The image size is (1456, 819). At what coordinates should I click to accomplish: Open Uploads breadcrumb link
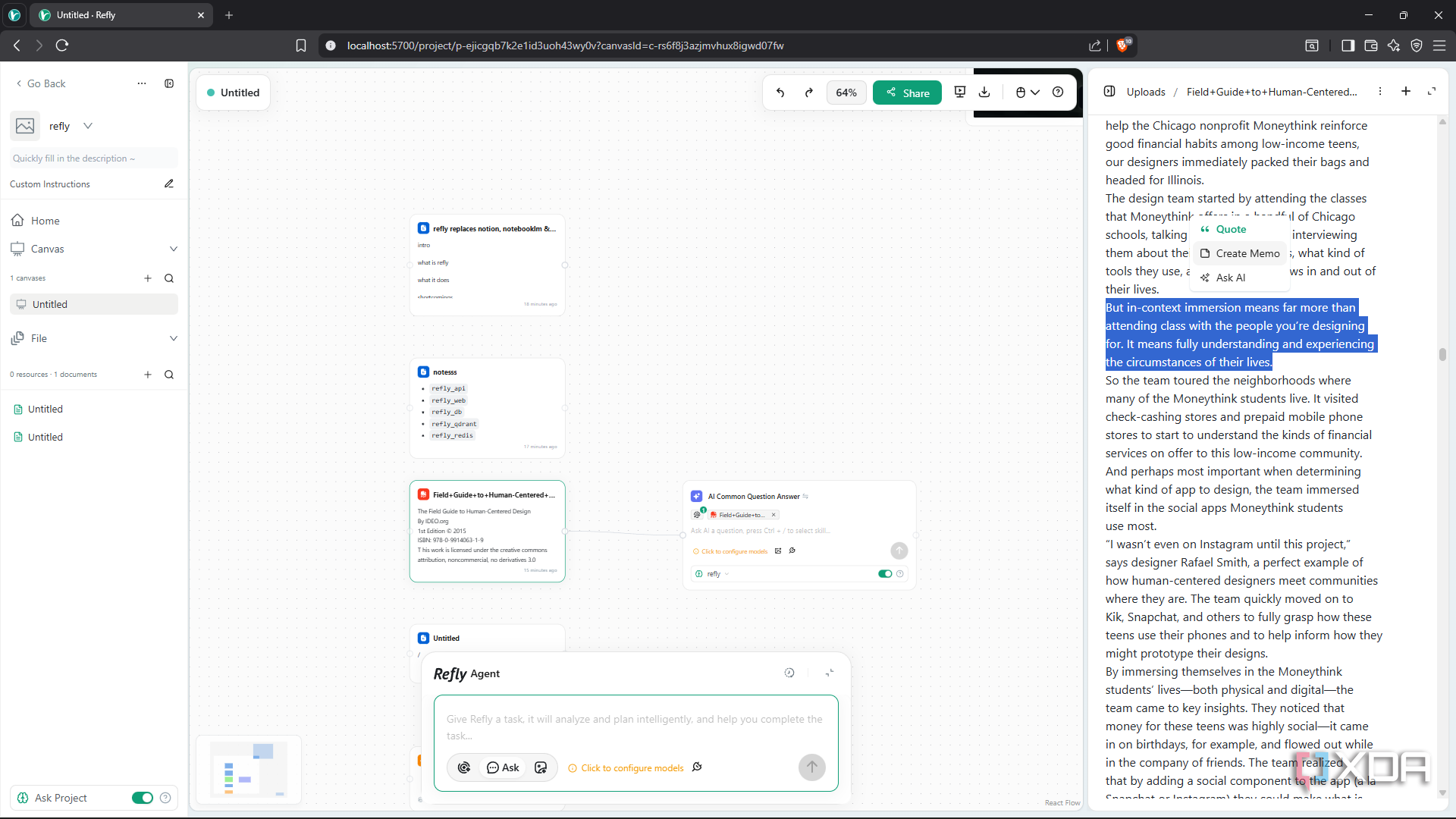pos(1145,92)
